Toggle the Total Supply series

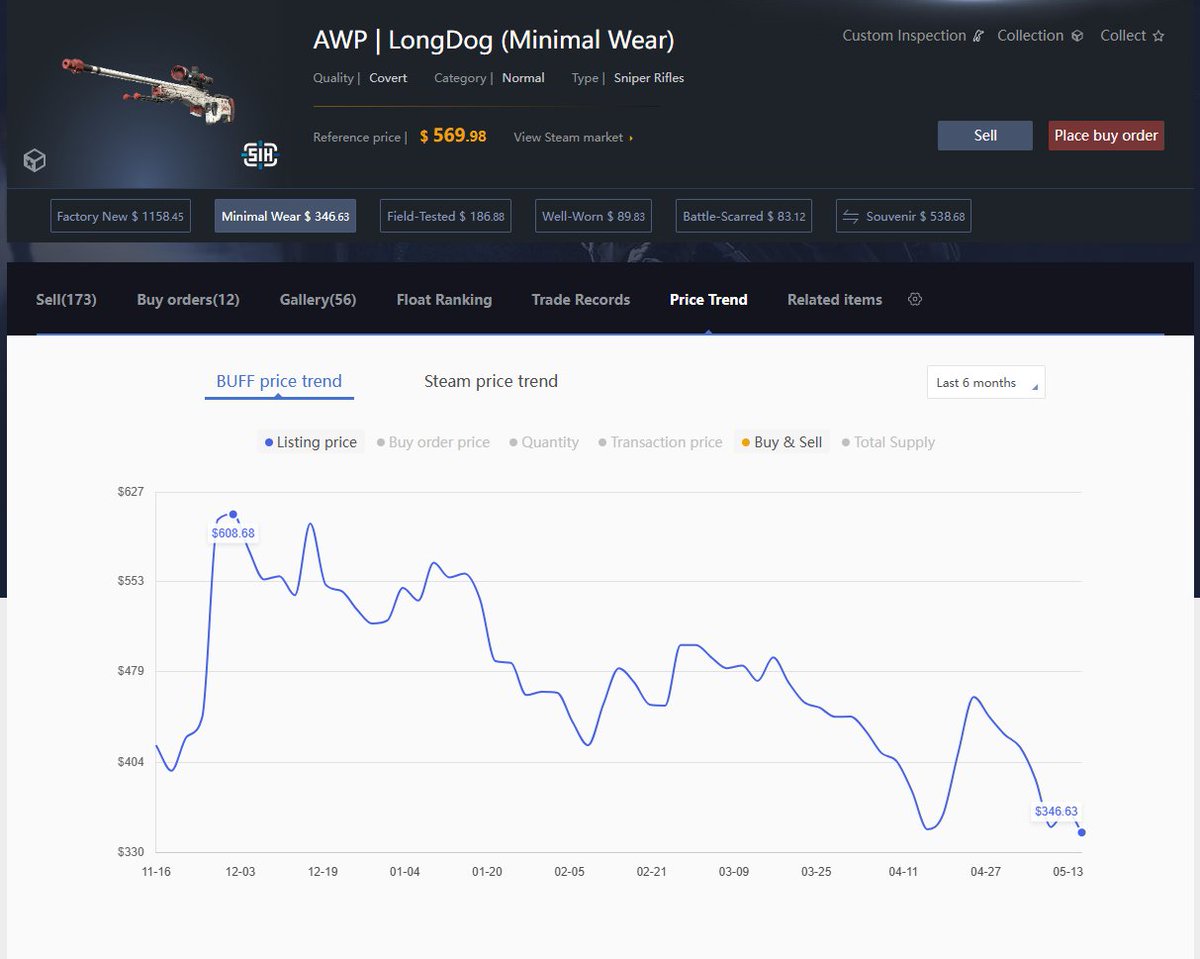pyautogui.click(x=888, y=442)
